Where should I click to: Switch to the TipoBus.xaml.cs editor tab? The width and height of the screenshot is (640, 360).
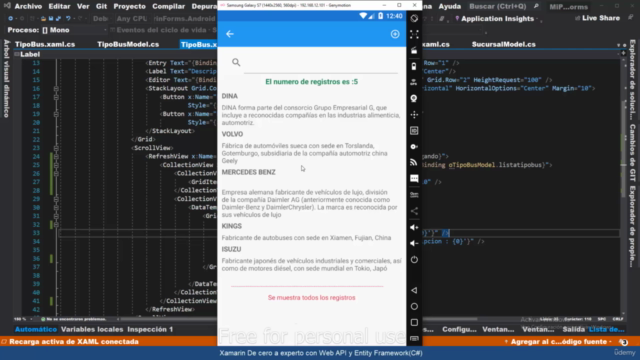tap(45, 44)
